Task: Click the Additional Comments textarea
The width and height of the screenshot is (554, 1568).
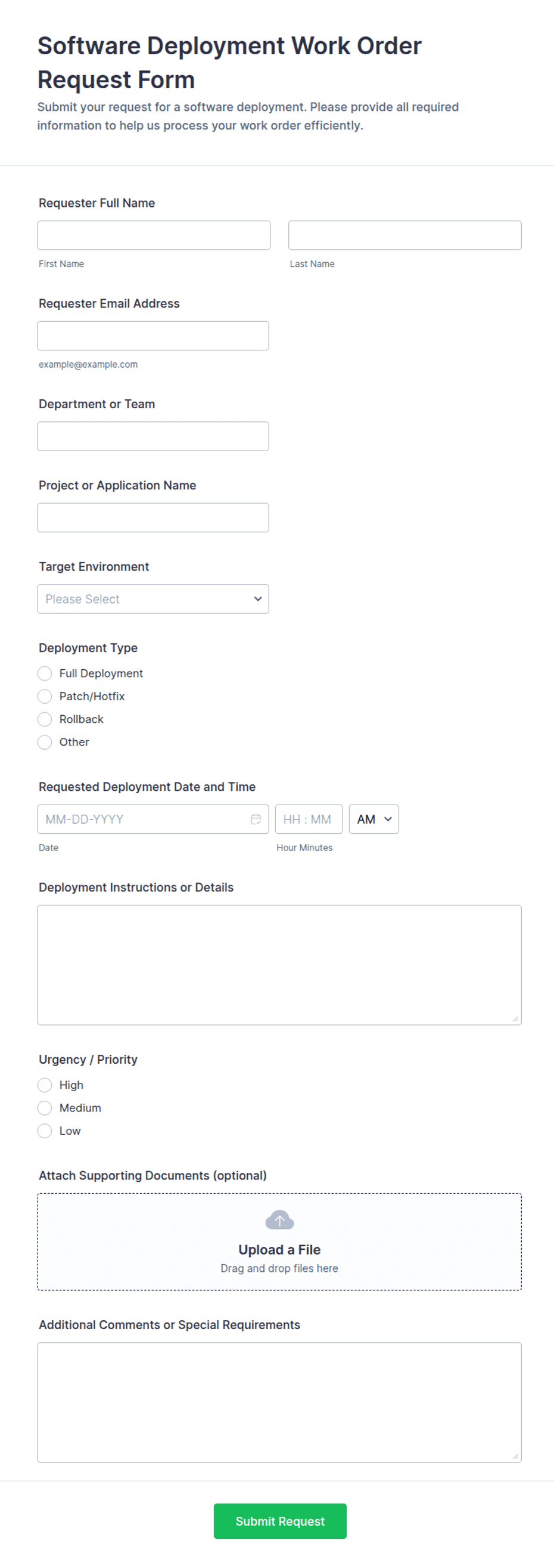Action: [x=280, y=1402]
